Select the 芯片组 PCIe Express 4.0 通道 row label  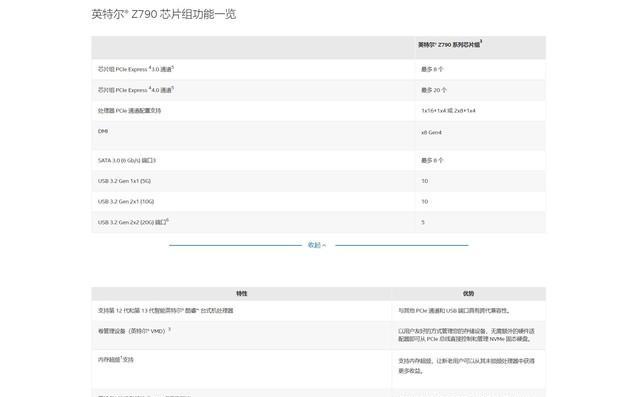point(136,90)
